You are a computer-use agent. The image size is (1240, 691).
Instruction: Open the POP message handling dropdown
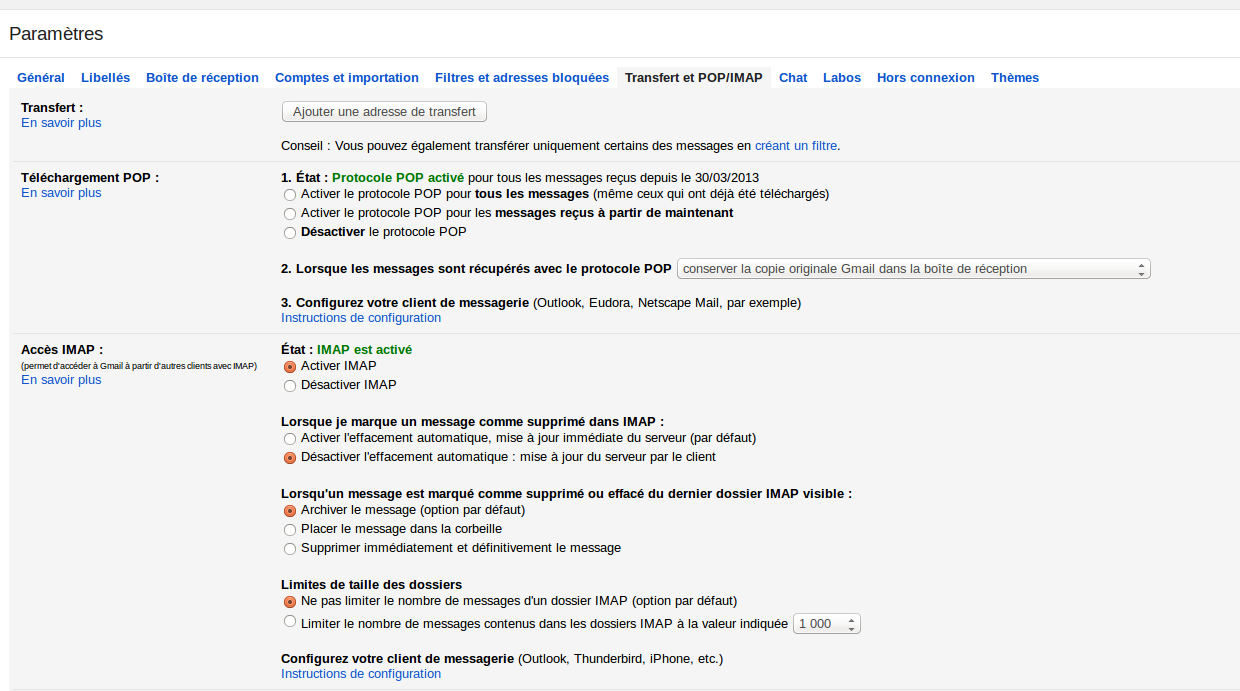(914, 269)
